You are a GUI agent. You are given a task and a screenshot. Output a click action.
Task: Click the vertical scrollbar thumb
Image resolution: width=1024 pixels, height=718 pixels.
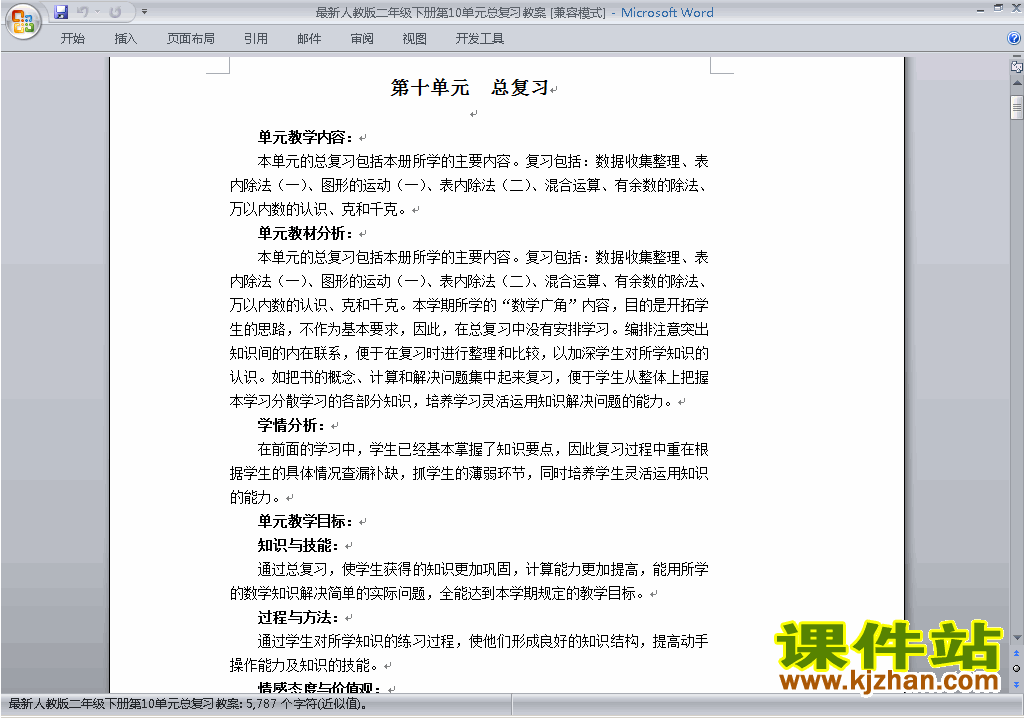tap(1017, 107)
